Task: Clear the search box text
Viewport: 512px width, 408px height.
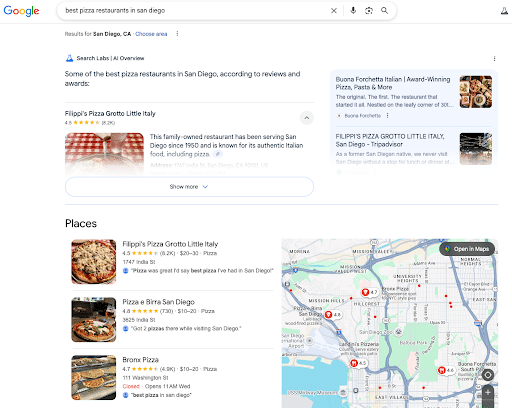Action: click(x=334, y=11)
